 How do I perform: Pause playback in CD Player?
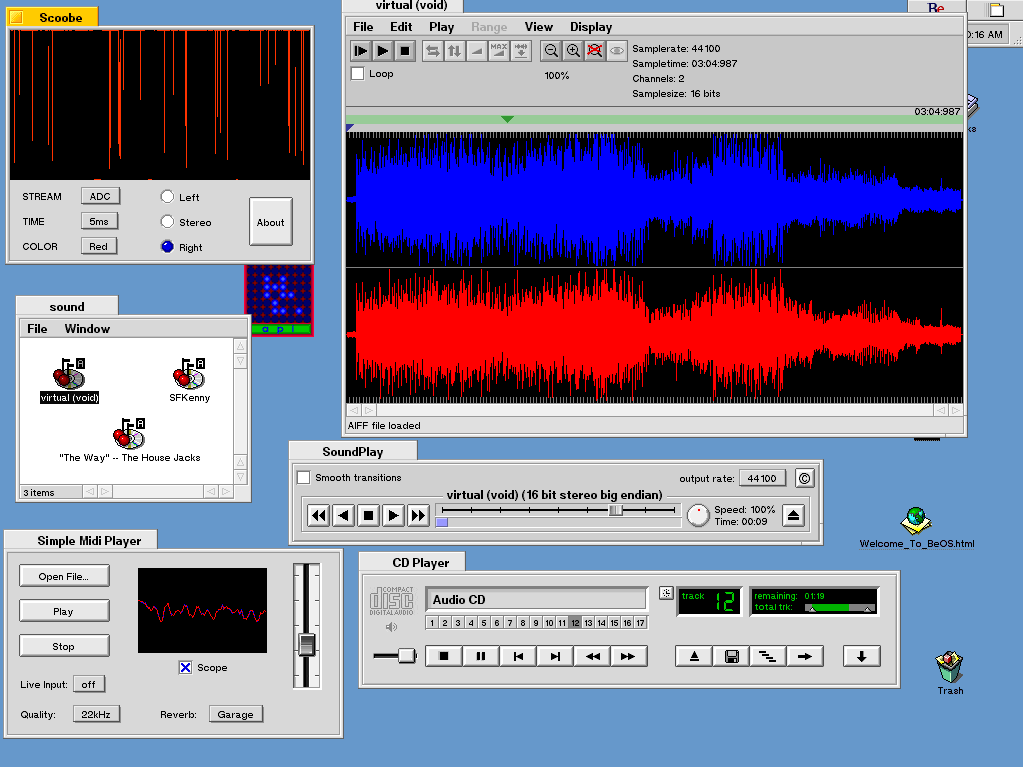pos(480,656)
